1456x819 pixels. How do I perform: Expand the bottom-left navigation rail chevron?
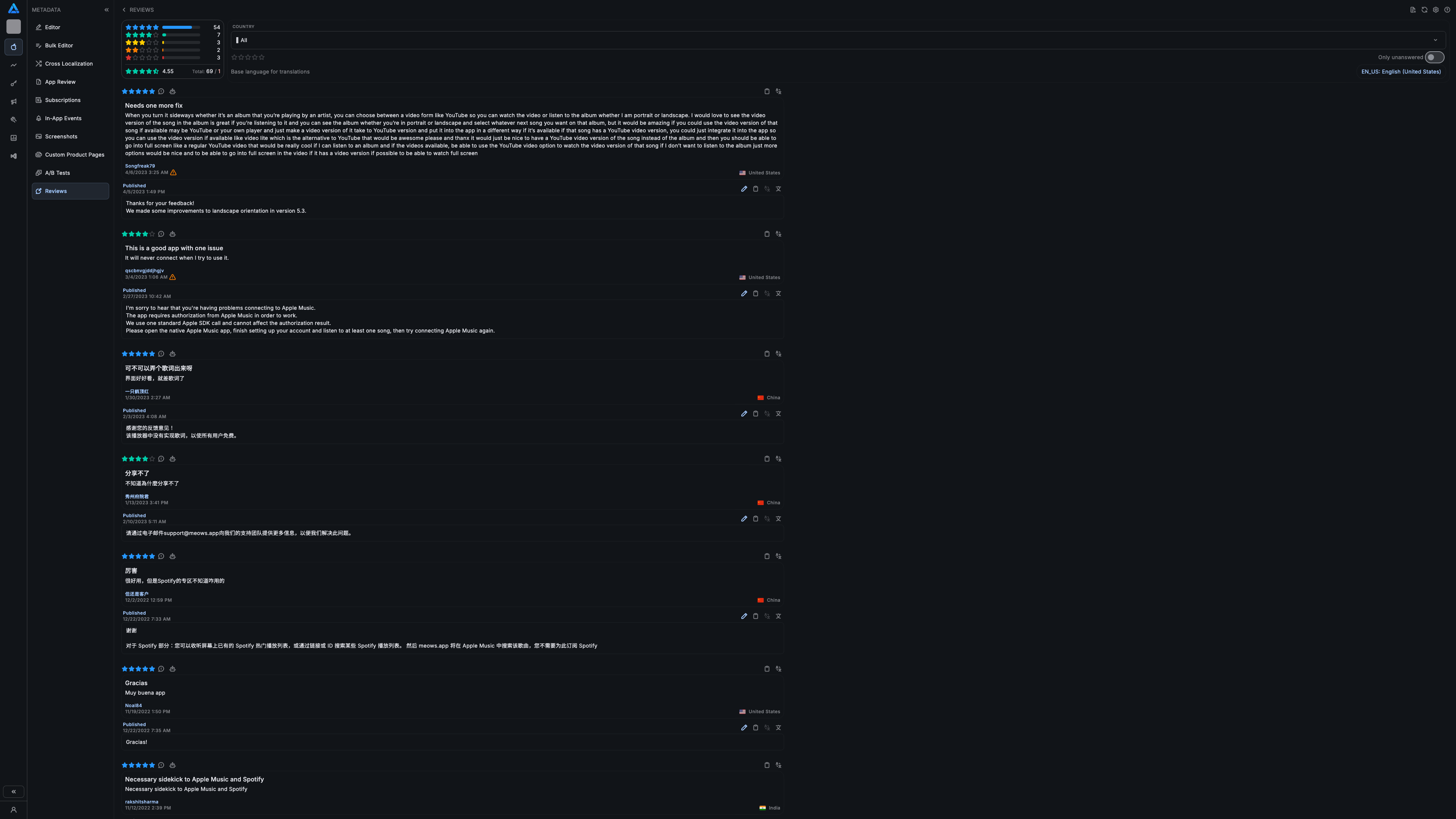[14, 791]
